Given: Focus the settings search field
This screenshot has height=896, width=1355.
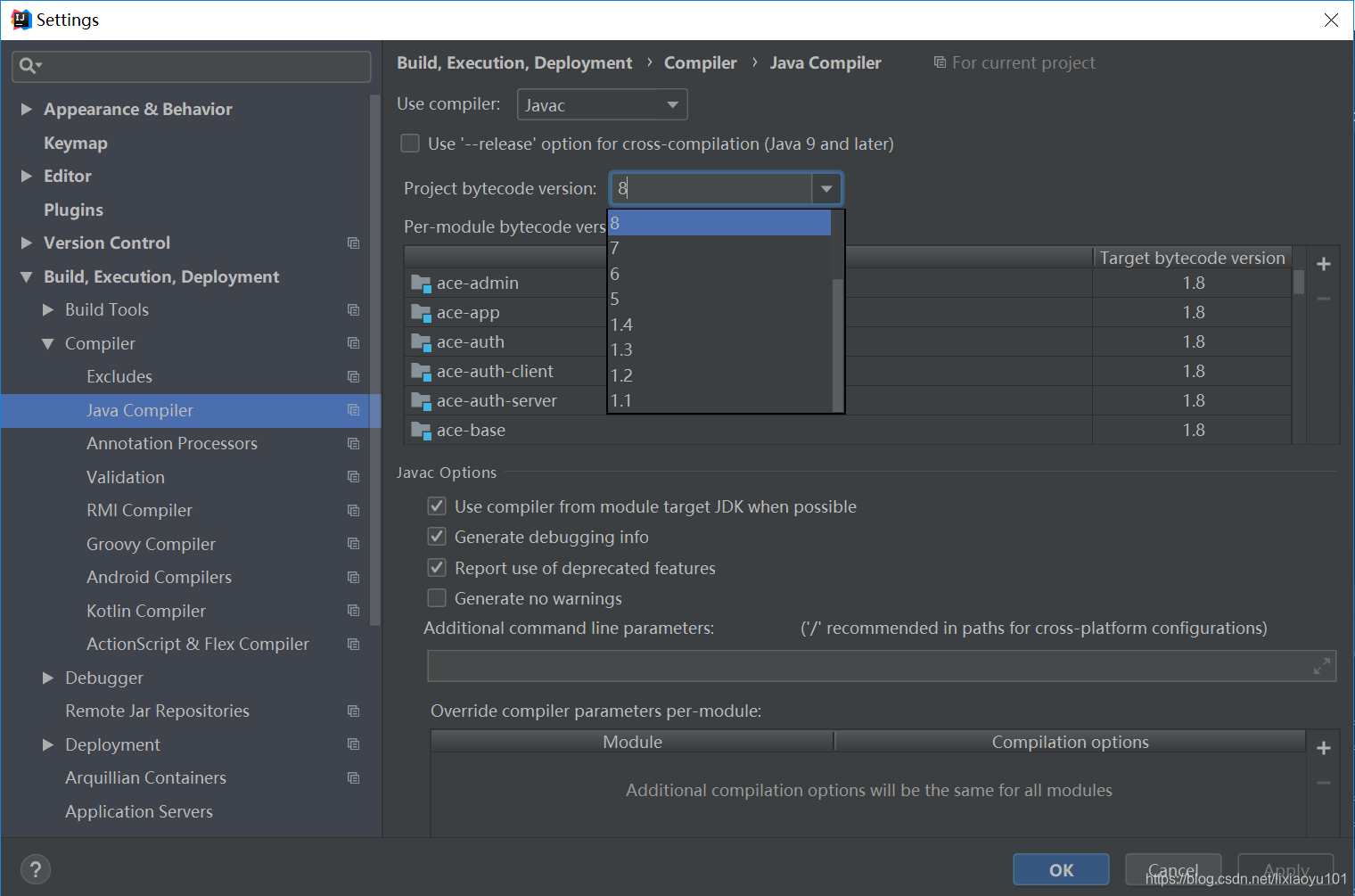Looking at the screenshot, I should point(192,66).
